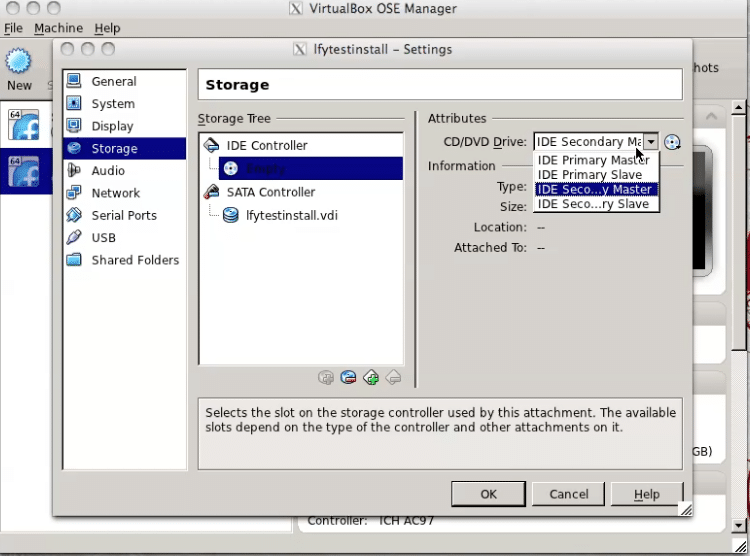Viewport: 750px width, 556px height.
Task: Open the File menu
Action: point(13,28)
